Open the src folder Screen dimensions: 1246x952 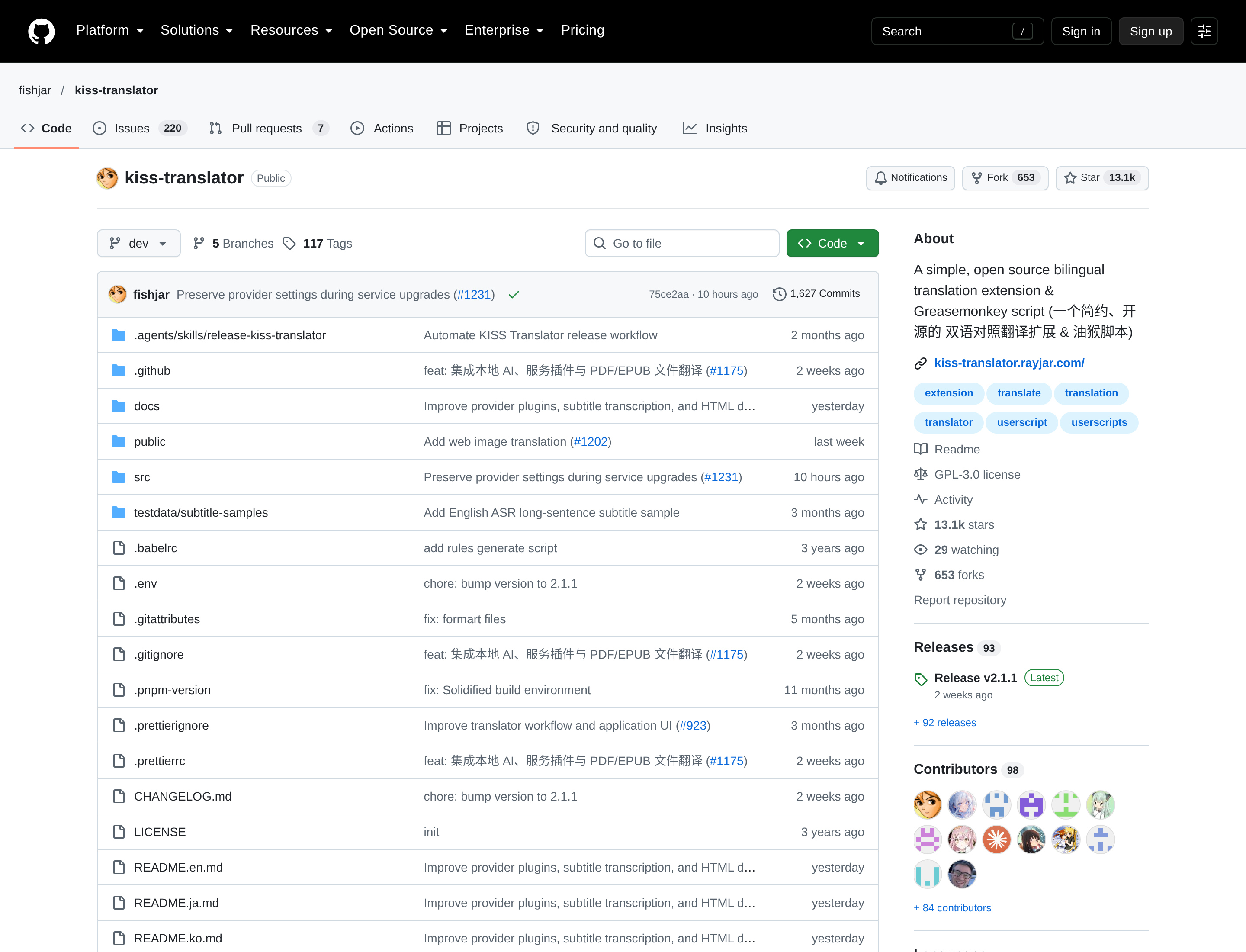pyautogui.click(x=142, y=477)
